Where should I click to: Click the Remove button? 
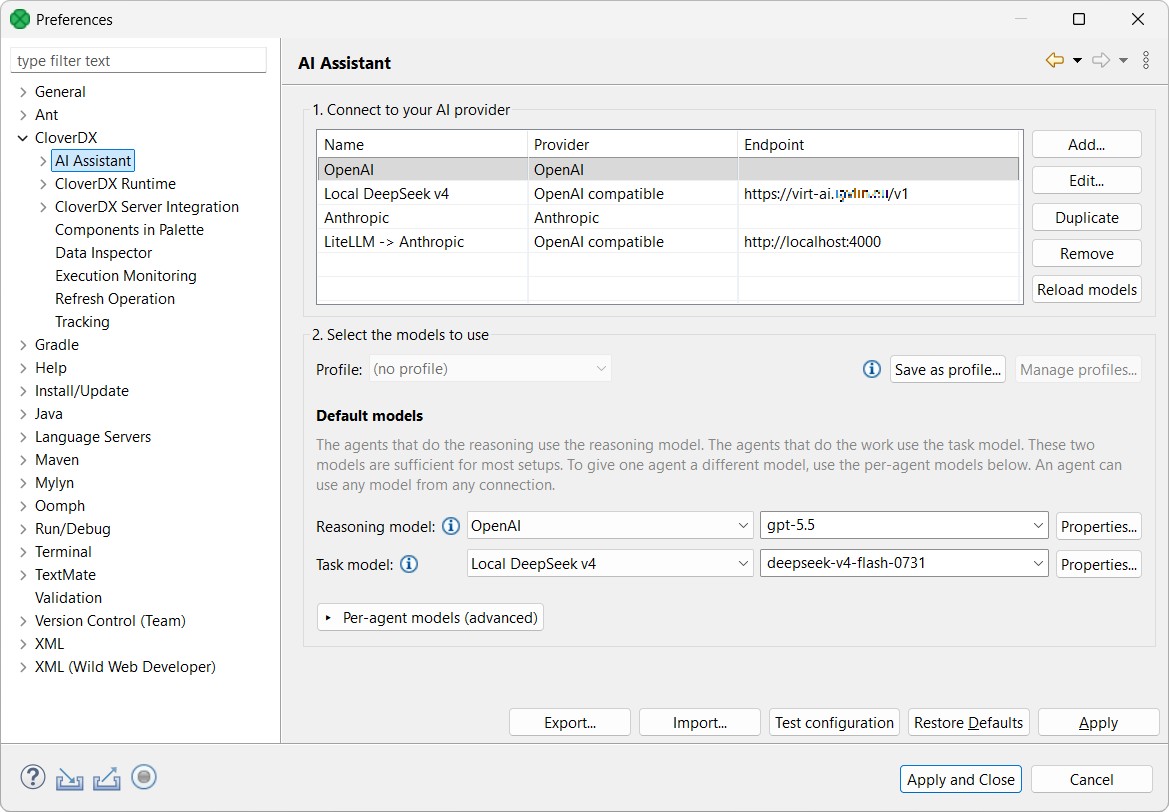pos(1086,254)
